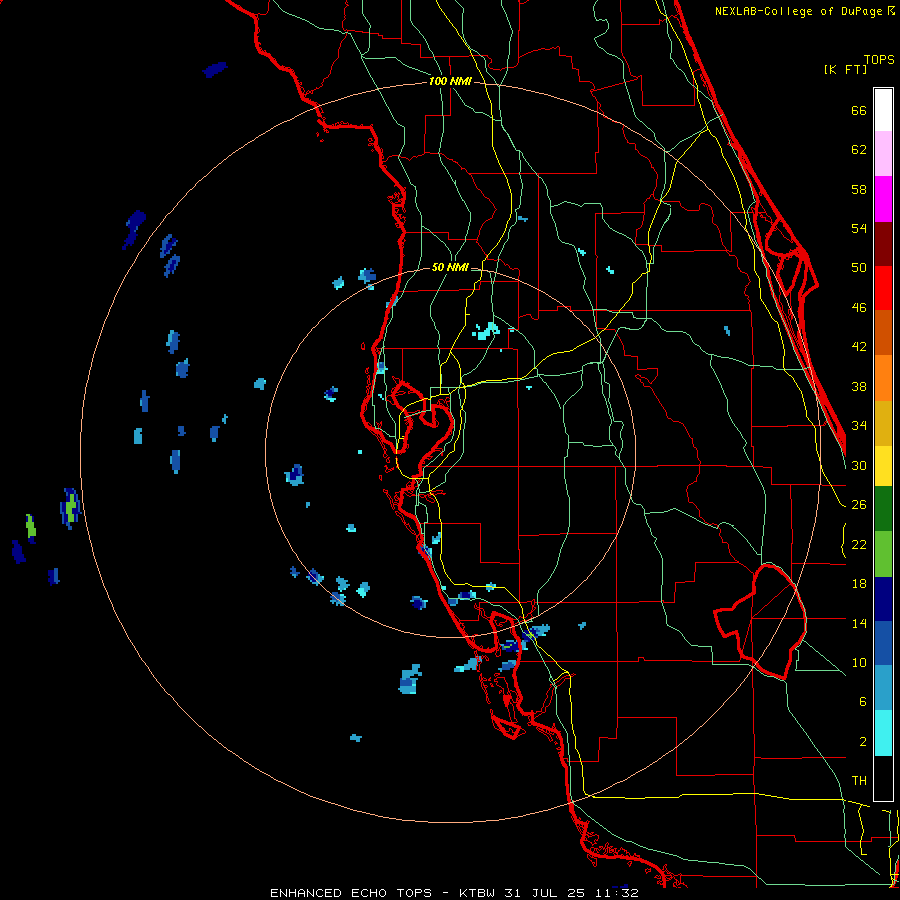The width and height of the screenshot is (900, 900).
Task: Click the navy blue legend swatch
Action: (883, 599)
